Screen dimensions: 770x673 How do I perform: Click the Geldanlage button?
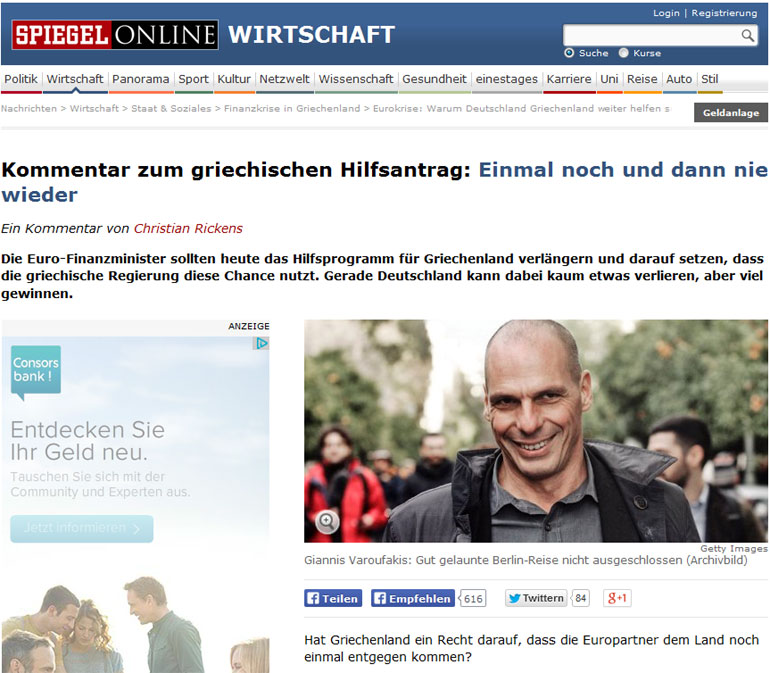(731, 112)
